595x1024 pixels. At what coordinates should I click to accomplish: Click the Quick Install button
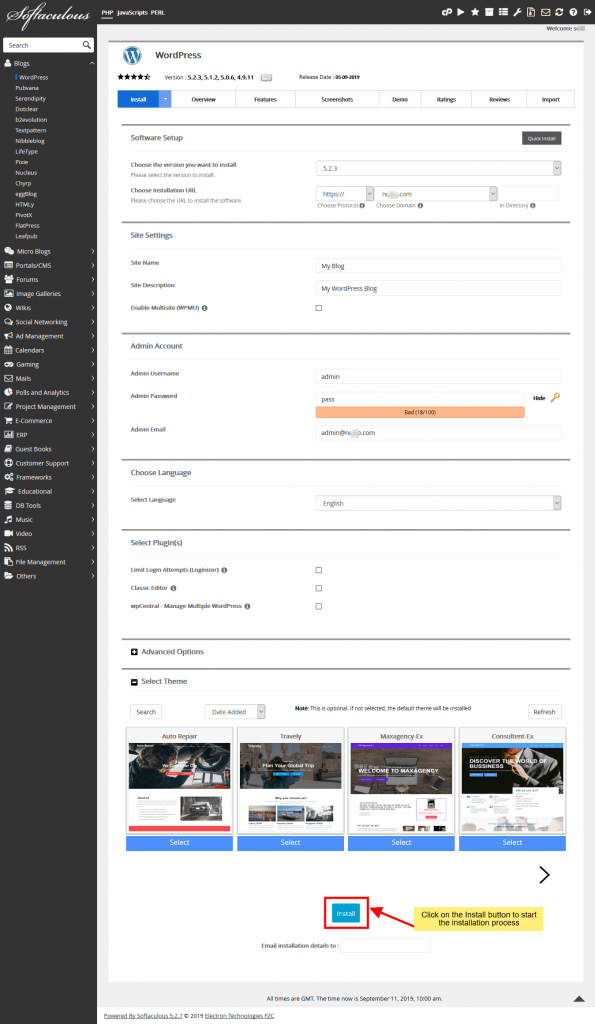541,138
